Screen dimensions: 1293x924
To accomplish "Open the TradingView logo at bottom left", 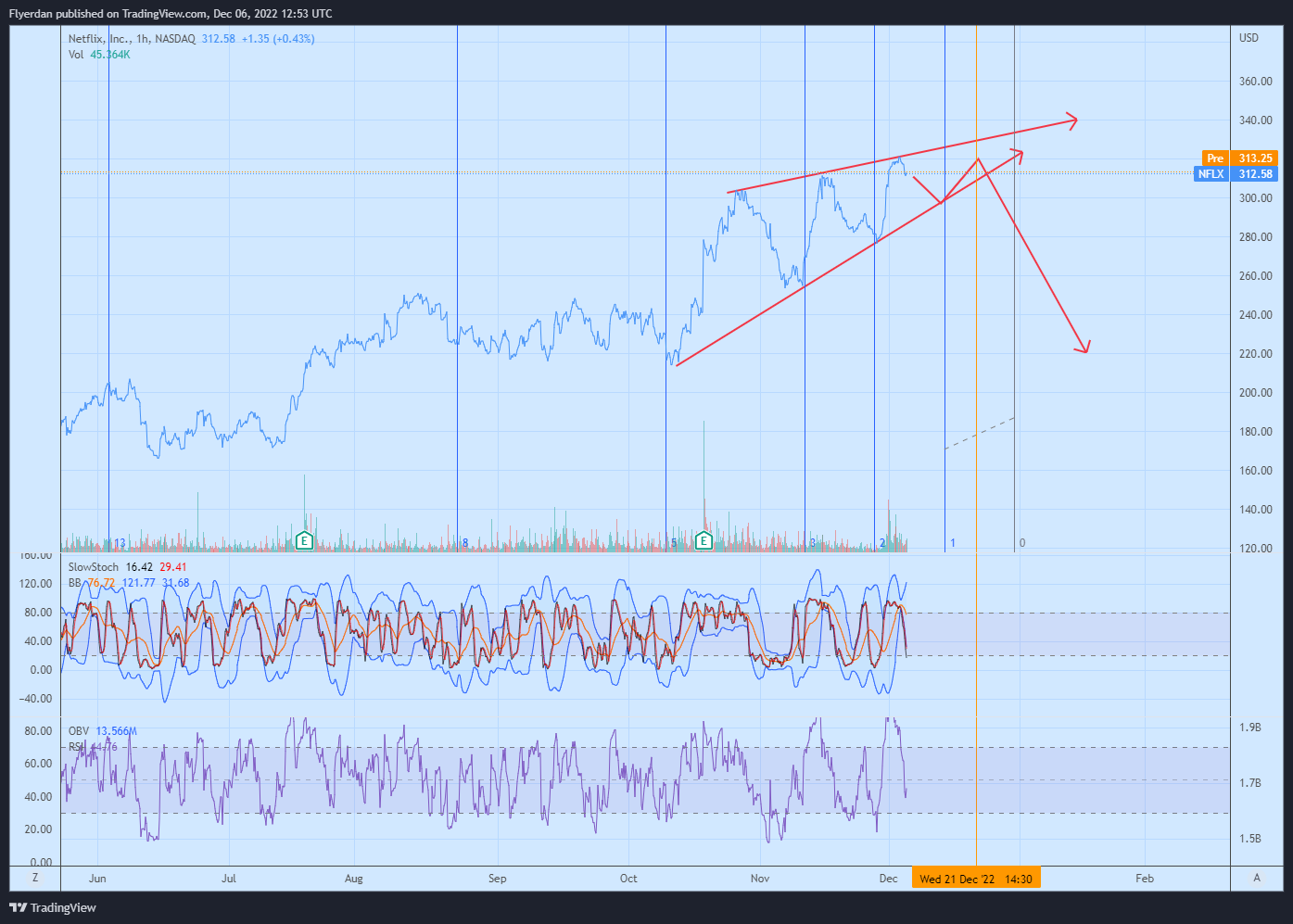I will click(53, 907).
